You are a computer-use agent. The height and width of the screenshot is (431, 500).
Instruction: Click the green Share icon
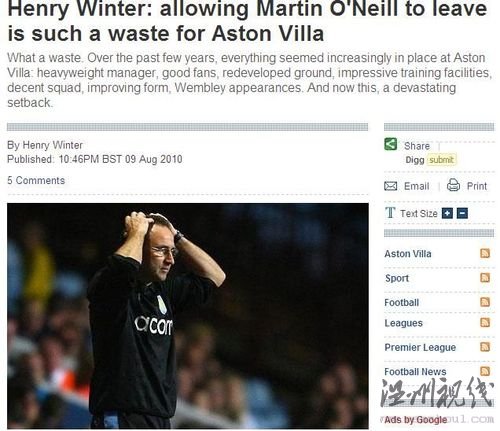pos(390,144)
